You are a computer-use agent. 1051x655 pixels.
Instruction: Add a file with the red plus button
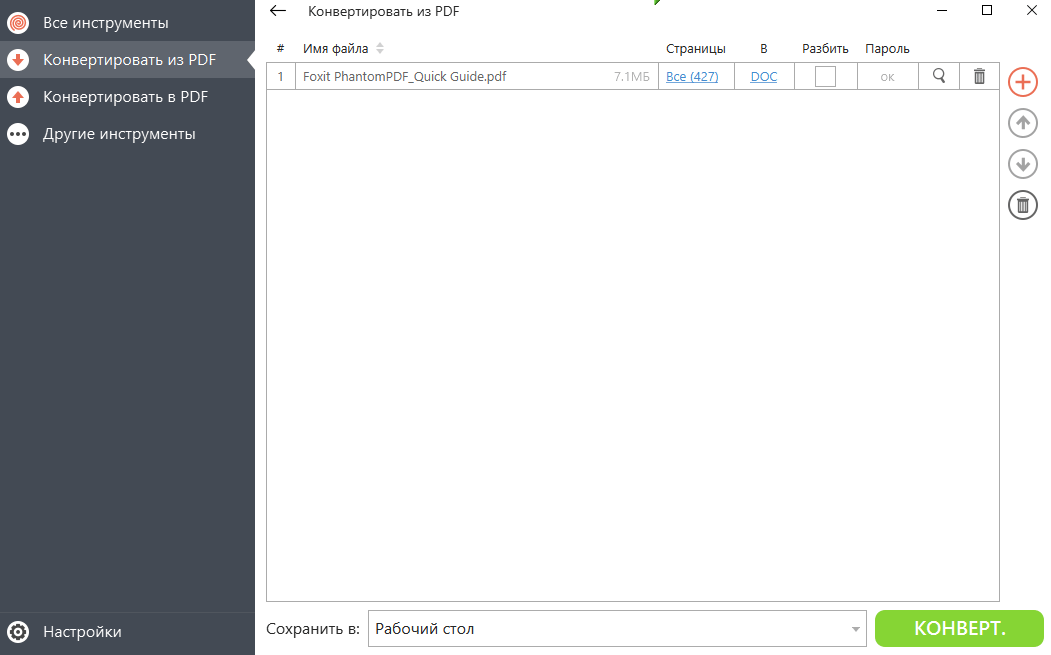pos(1023,82)
